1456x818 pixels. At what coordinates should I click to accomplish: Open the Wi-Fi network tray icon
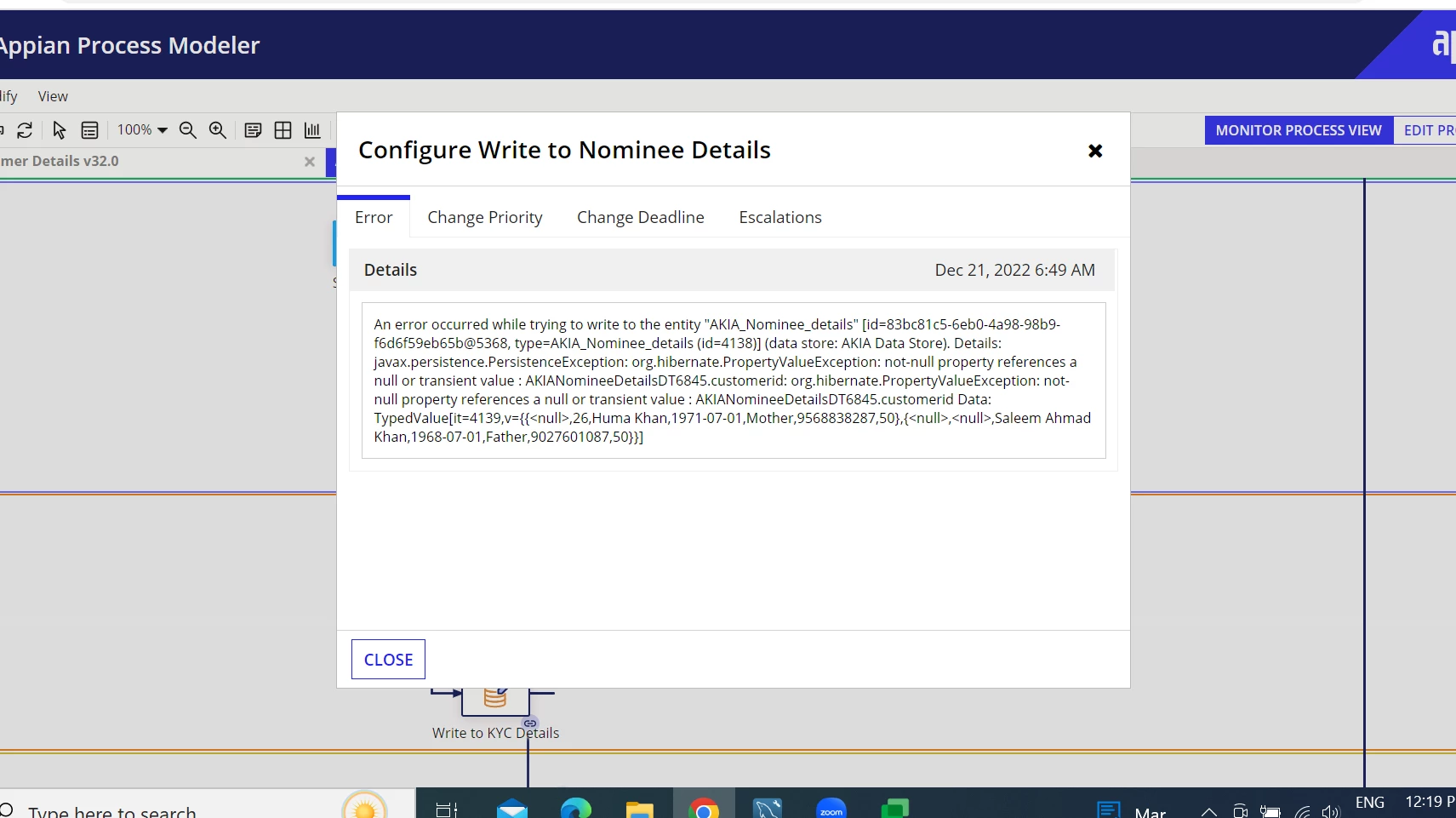(1302, 811)
